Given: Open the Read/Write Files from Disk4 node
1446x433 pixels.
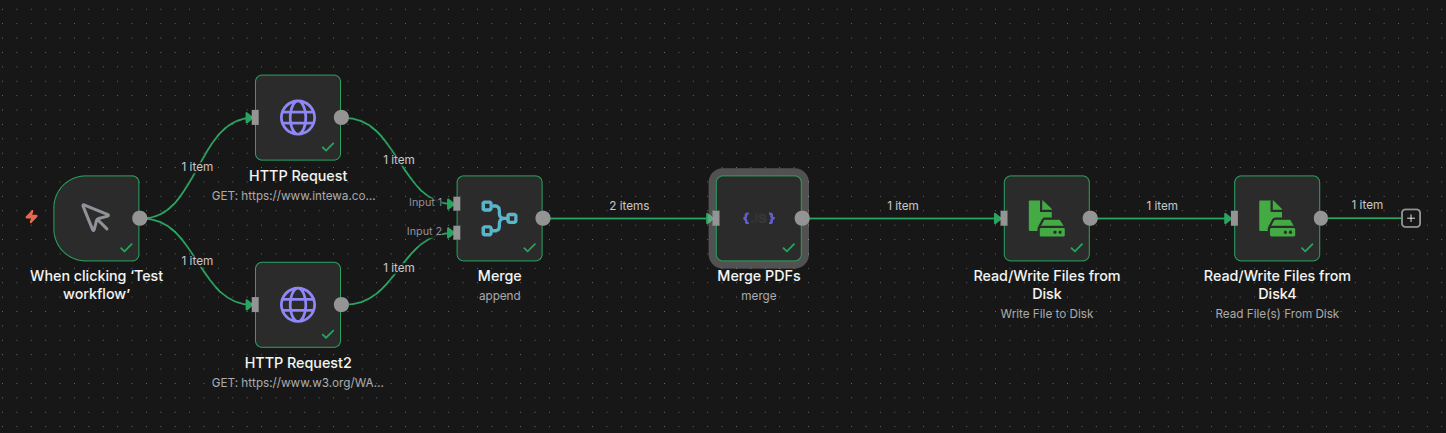Looking at the screenshot, I should click(1276, 218).
